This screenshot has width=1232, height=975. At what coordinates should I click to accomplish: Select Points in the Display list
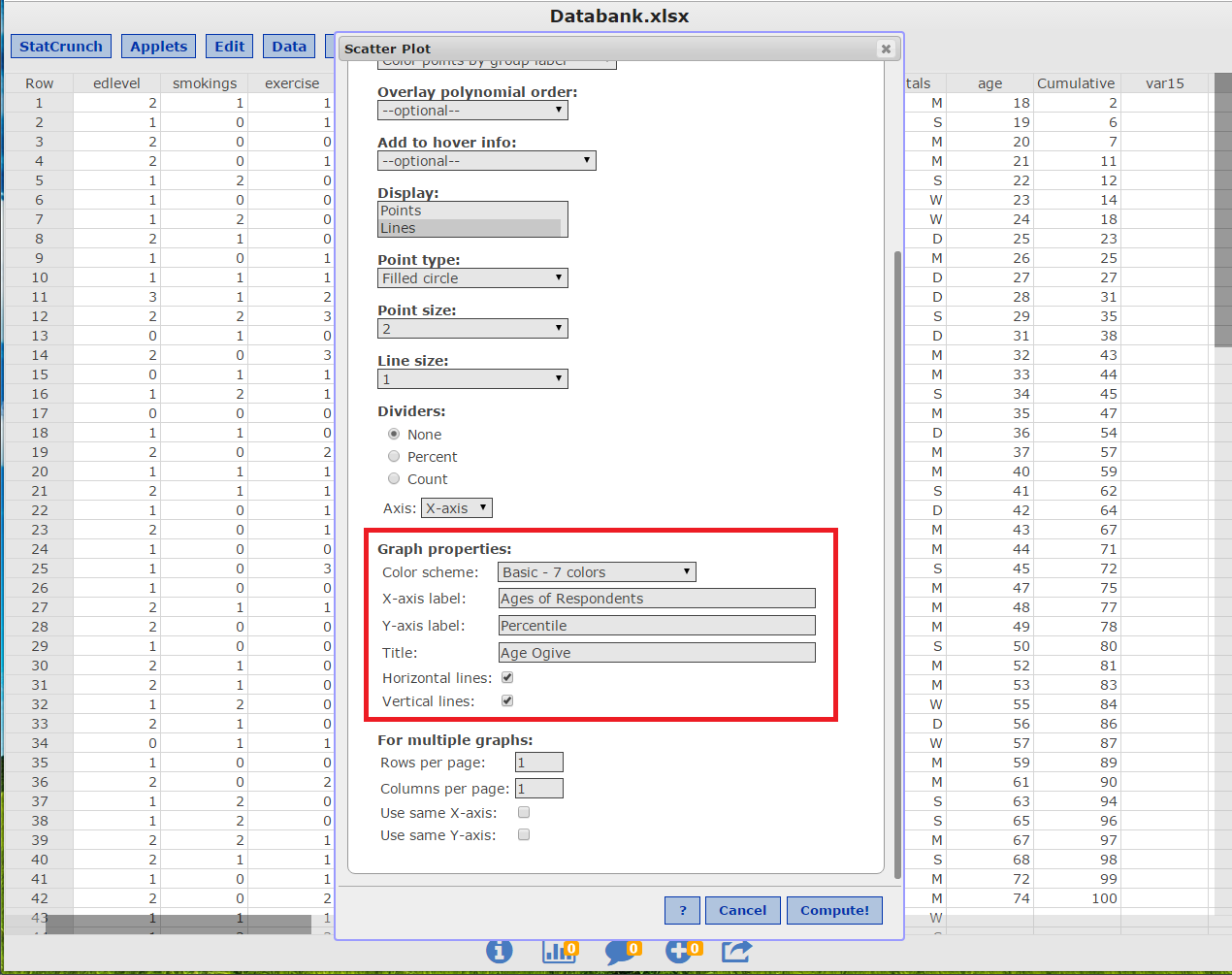click(470, 211)
